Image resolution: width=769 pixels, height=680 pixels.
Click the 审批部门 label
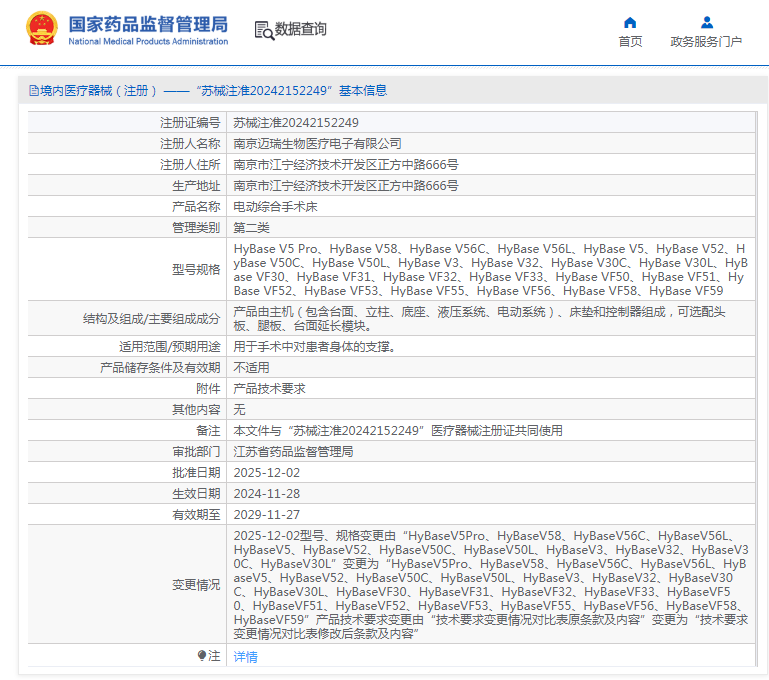click(196, 452)
